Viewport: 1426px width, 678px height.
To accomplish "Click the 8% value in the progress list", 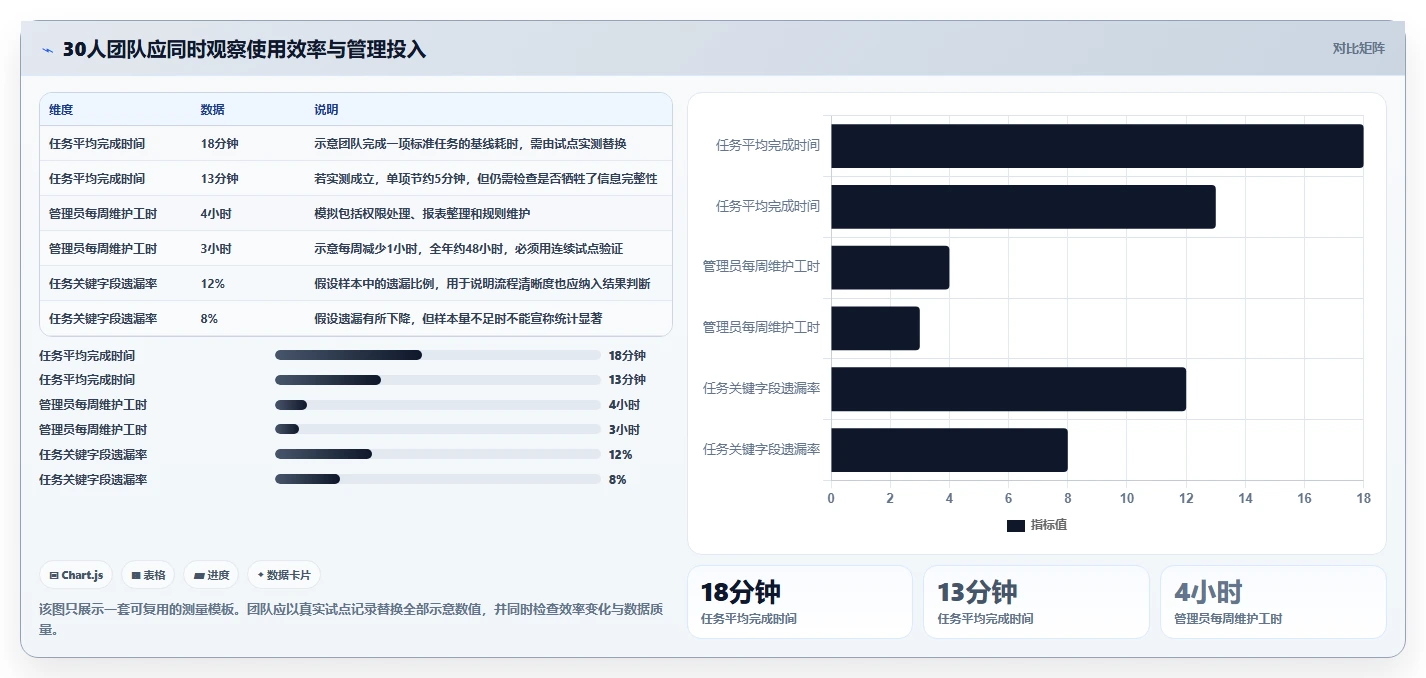I will [x=618, y=479].
